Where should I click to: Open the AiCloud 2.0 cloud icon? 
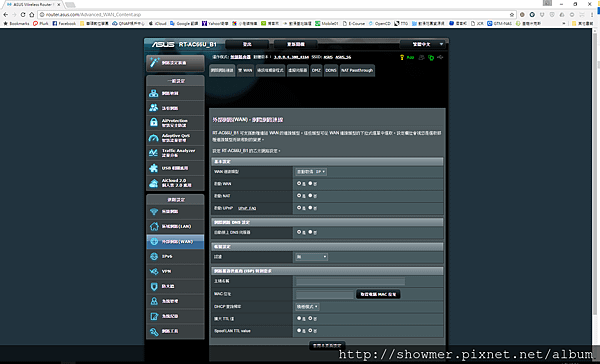[153, 183]
